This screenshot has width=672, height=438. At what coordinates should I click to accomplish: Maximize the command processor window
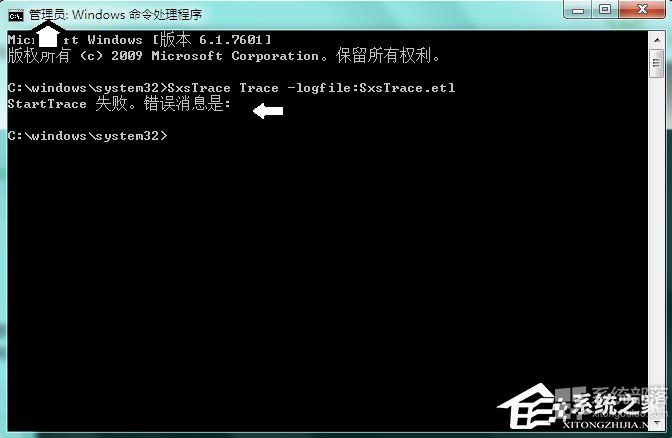click(x=605, y=9)
